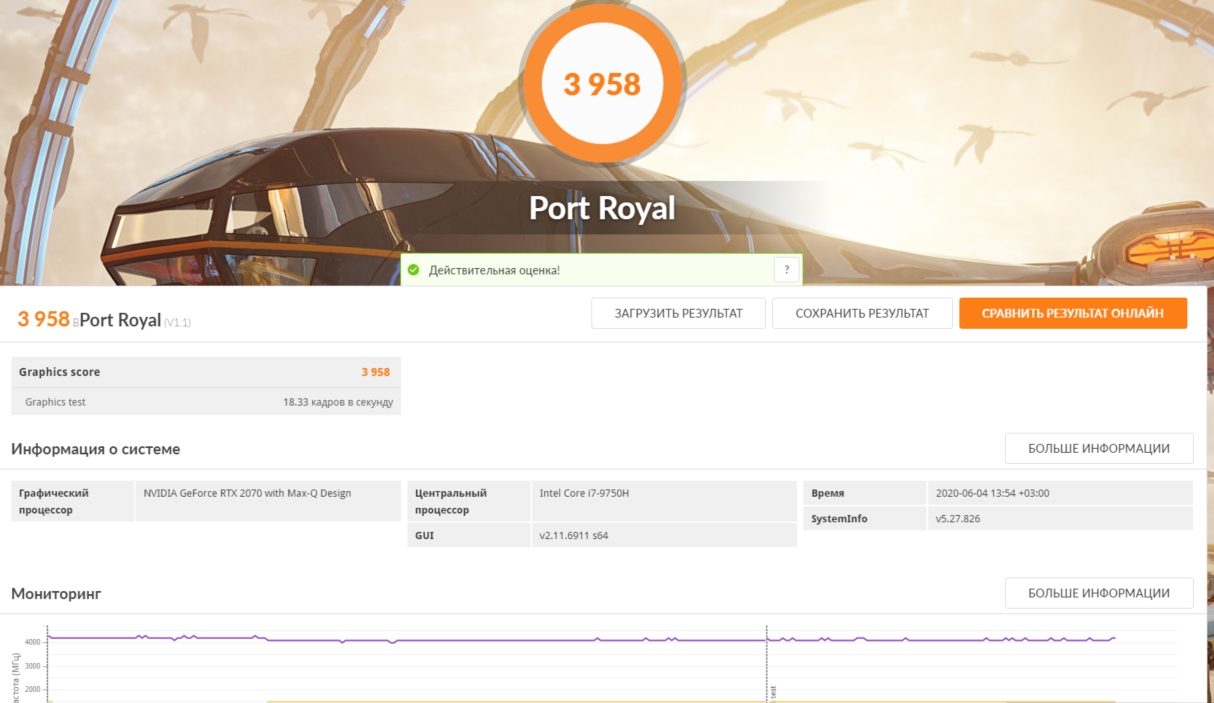Click 'NVIDIA GeForce RTX 2070 with Max-Q Design'
1214x703 pixels.
pos(247,493)
